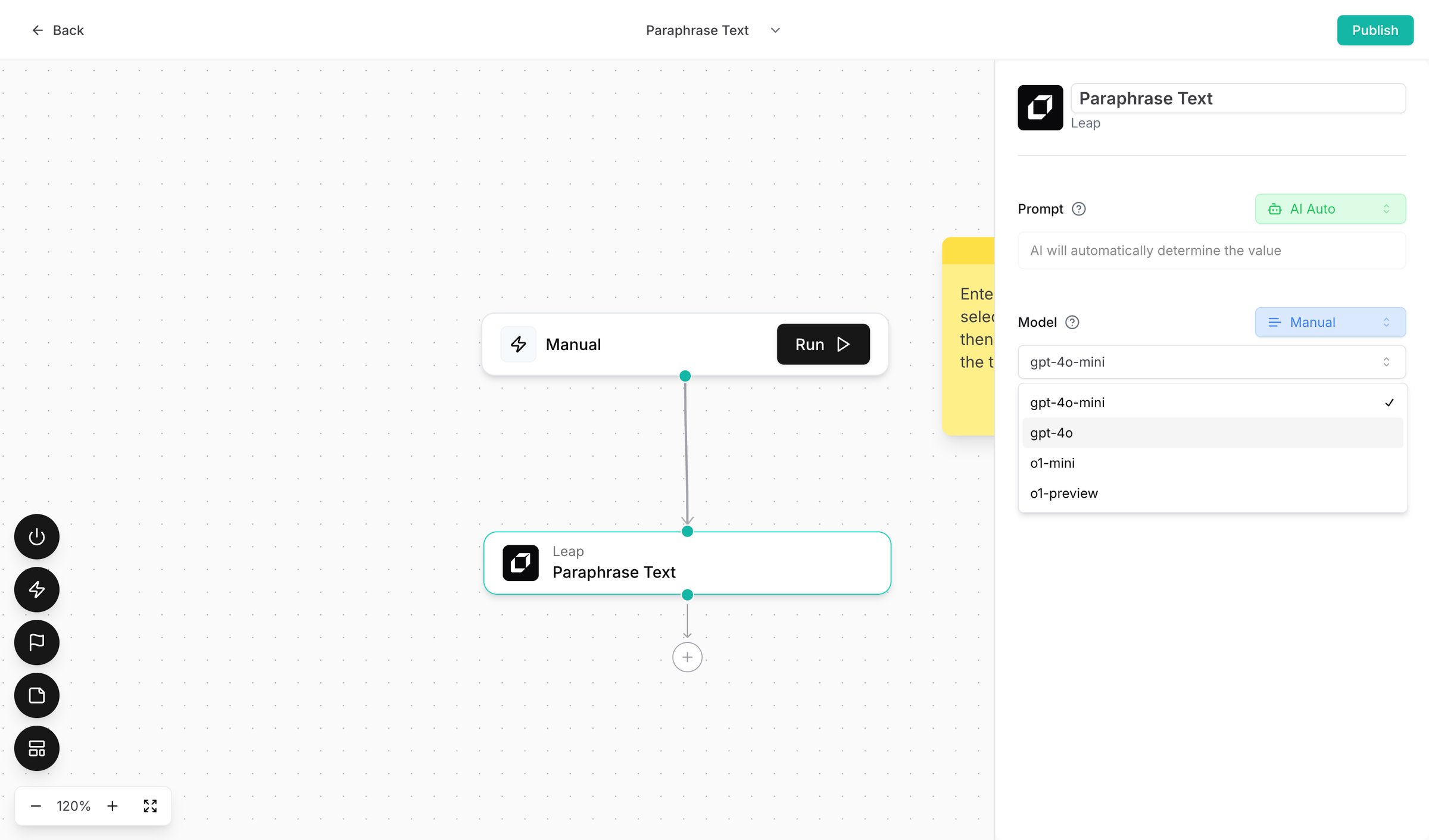Add a step with the plus circle
Image resolution: width=1429 pixels, height=840 pixels.
click(687, 657)
